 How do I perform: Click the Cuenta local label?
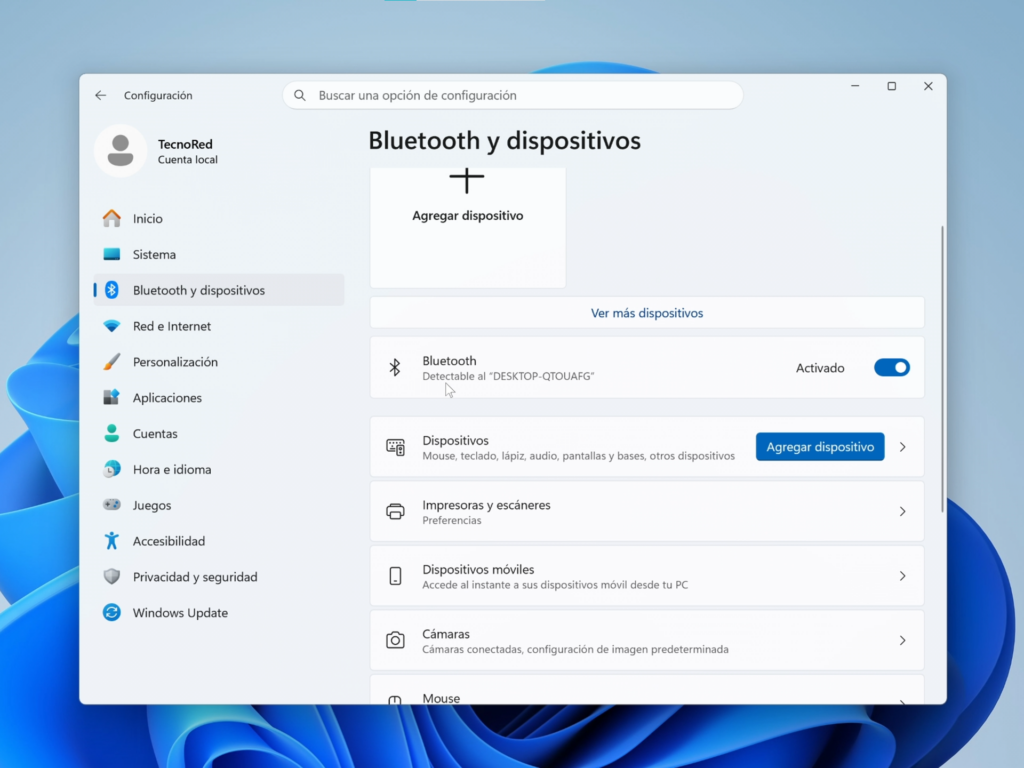tap(187, 159)
